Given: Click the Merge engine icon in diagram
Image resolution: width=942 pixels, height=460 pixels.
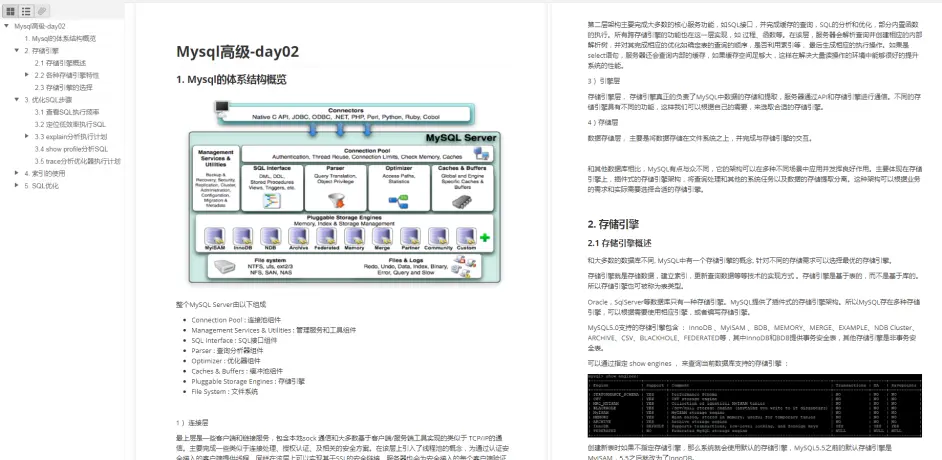Looking at the screenshot, I should coord(382,236).
